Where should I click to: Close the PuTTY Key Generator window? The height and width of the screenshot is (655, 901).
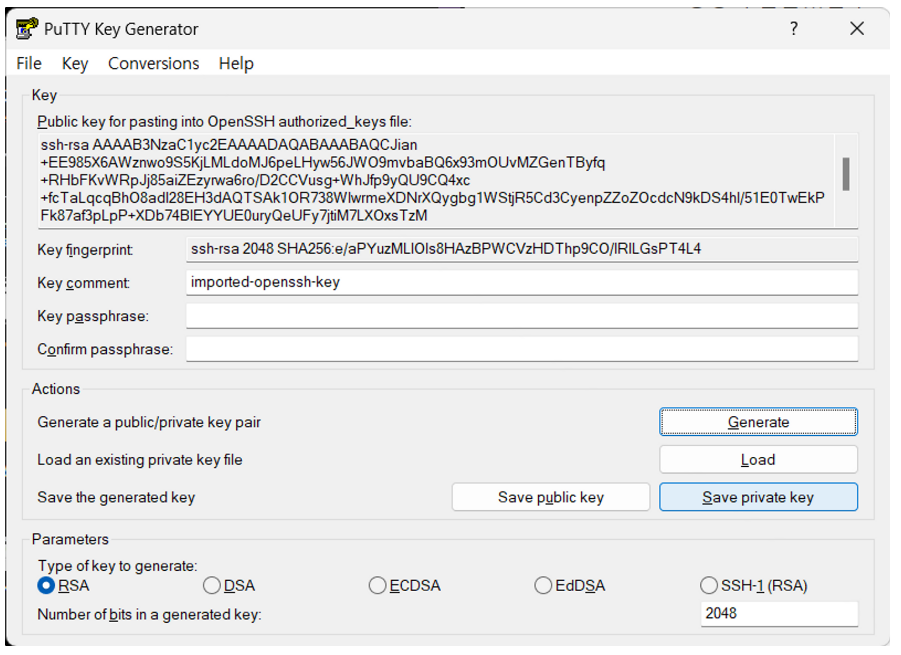coord(857,29)
